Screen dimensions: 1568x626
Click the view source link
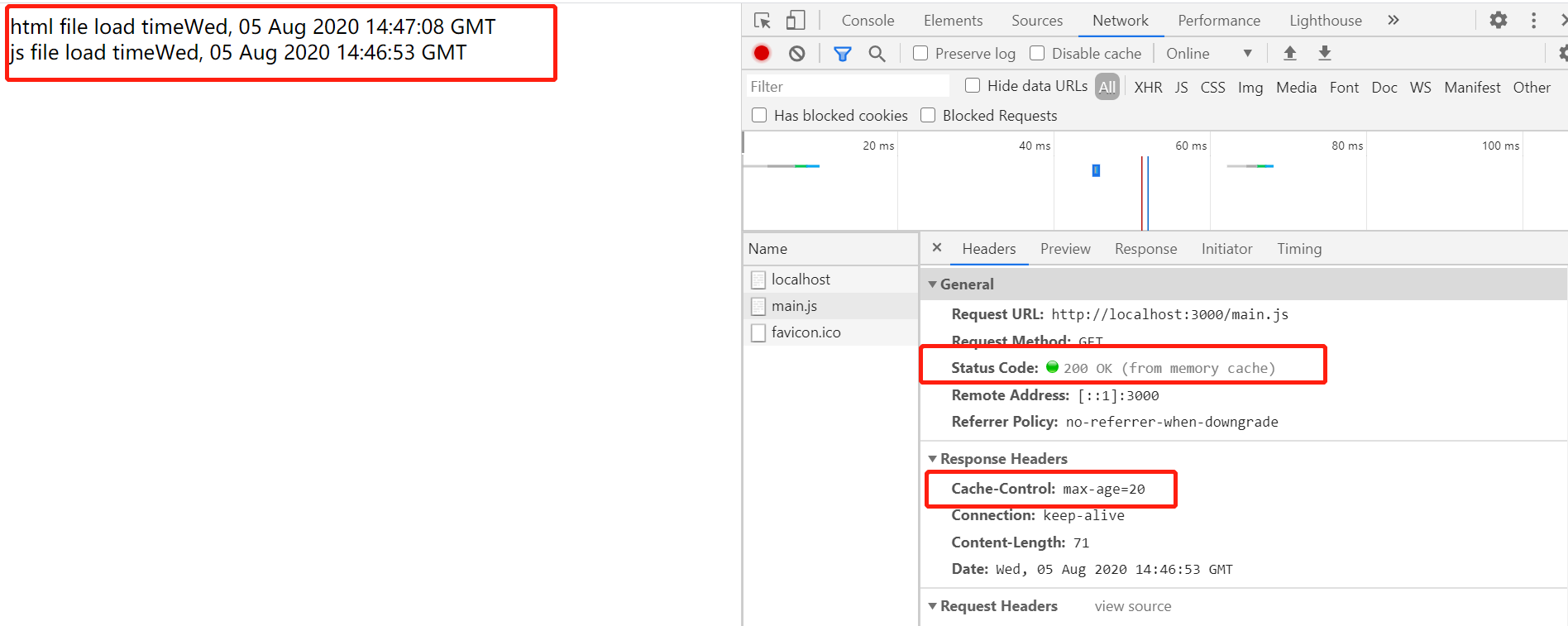point(1132,606)
